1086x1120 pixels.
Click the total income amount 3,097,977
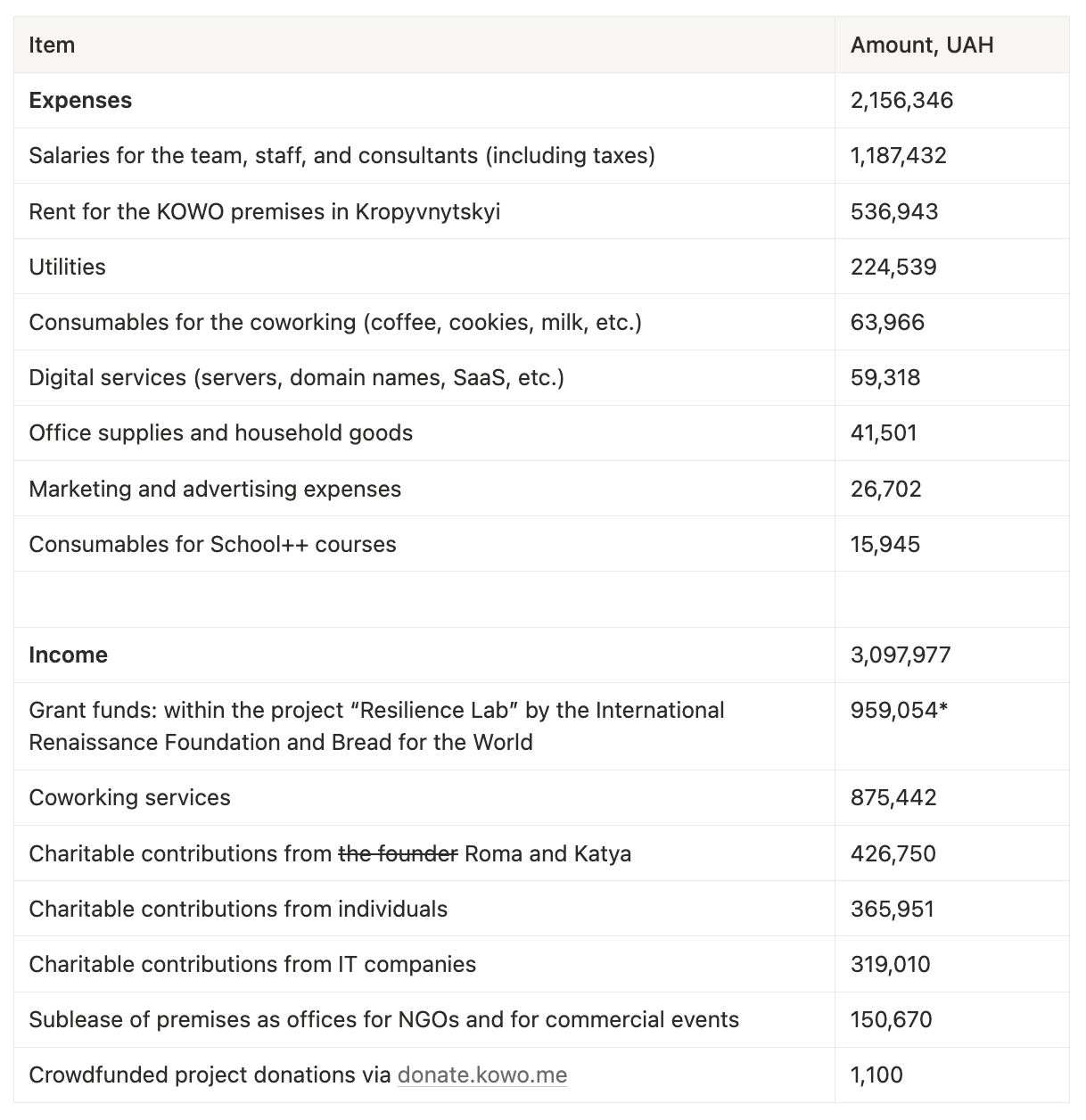(901, 655)
